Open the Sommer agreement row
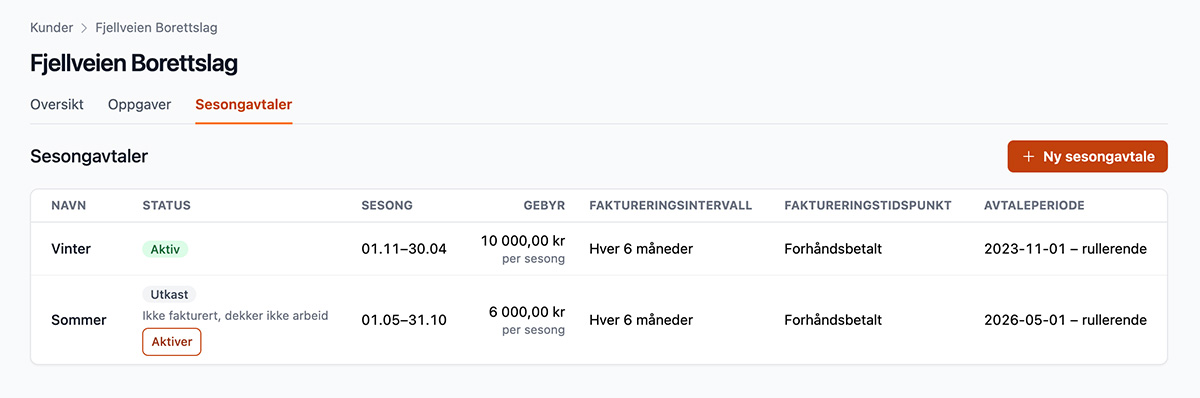Viewport: 1200px width, 398px height. (599, 320)
